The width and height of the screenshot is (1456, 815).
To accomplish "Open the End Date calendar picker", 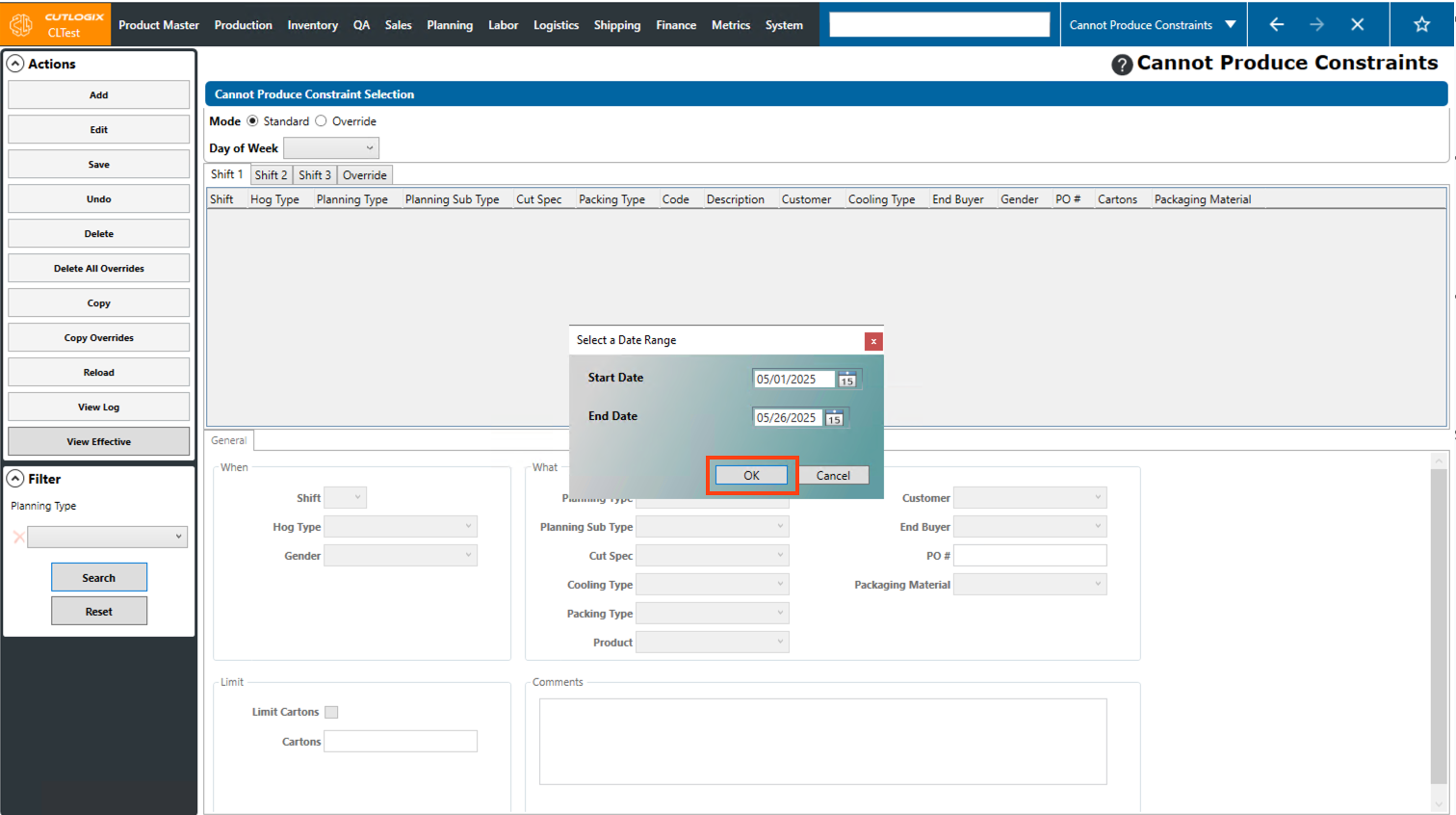I will click(835, 418).
